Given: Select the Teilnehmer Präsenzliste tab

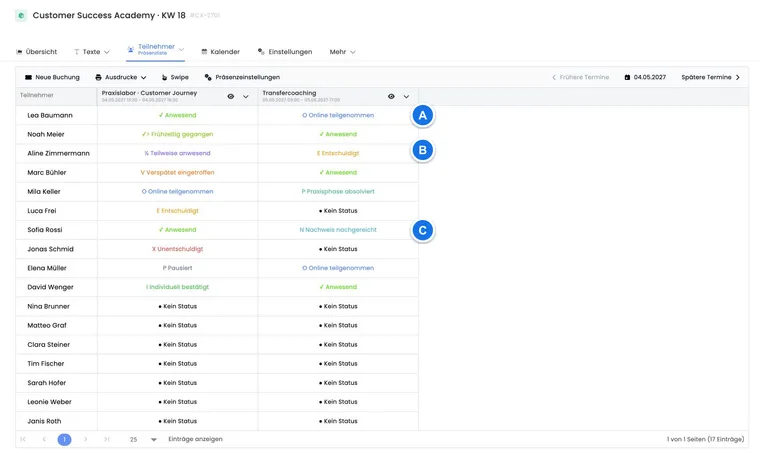Looking at the screenshot, I should (155, 49).
